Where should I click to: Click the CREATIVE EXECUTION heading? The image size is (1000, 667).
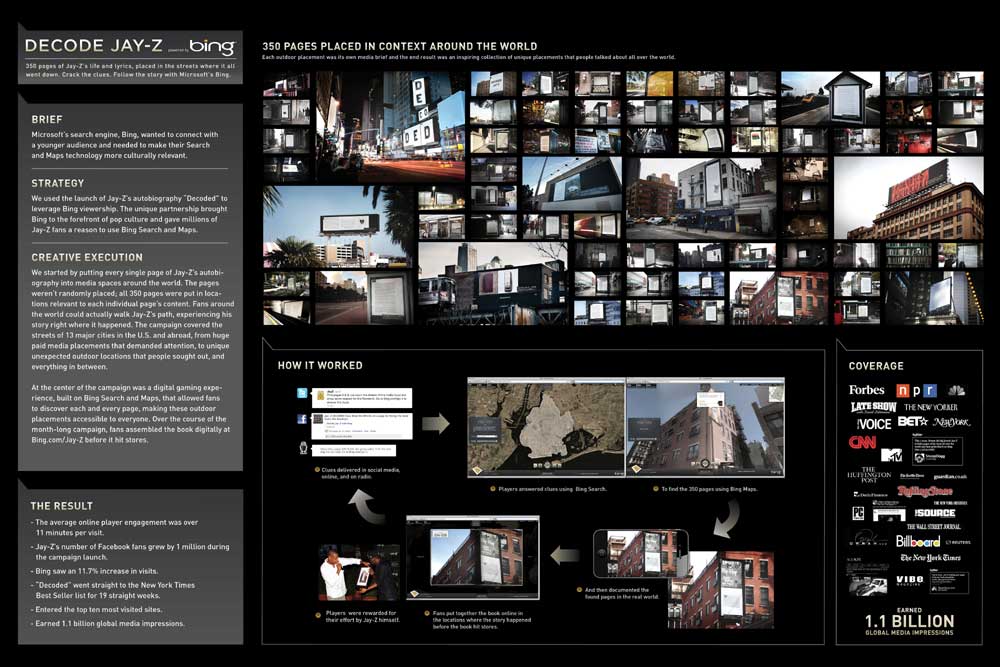[x=87, y=258]
